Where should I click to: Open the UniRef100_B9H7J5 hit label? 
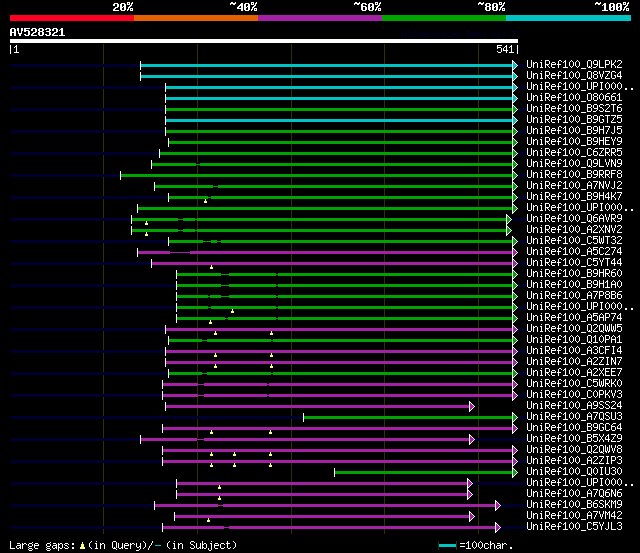click(574, 131)
